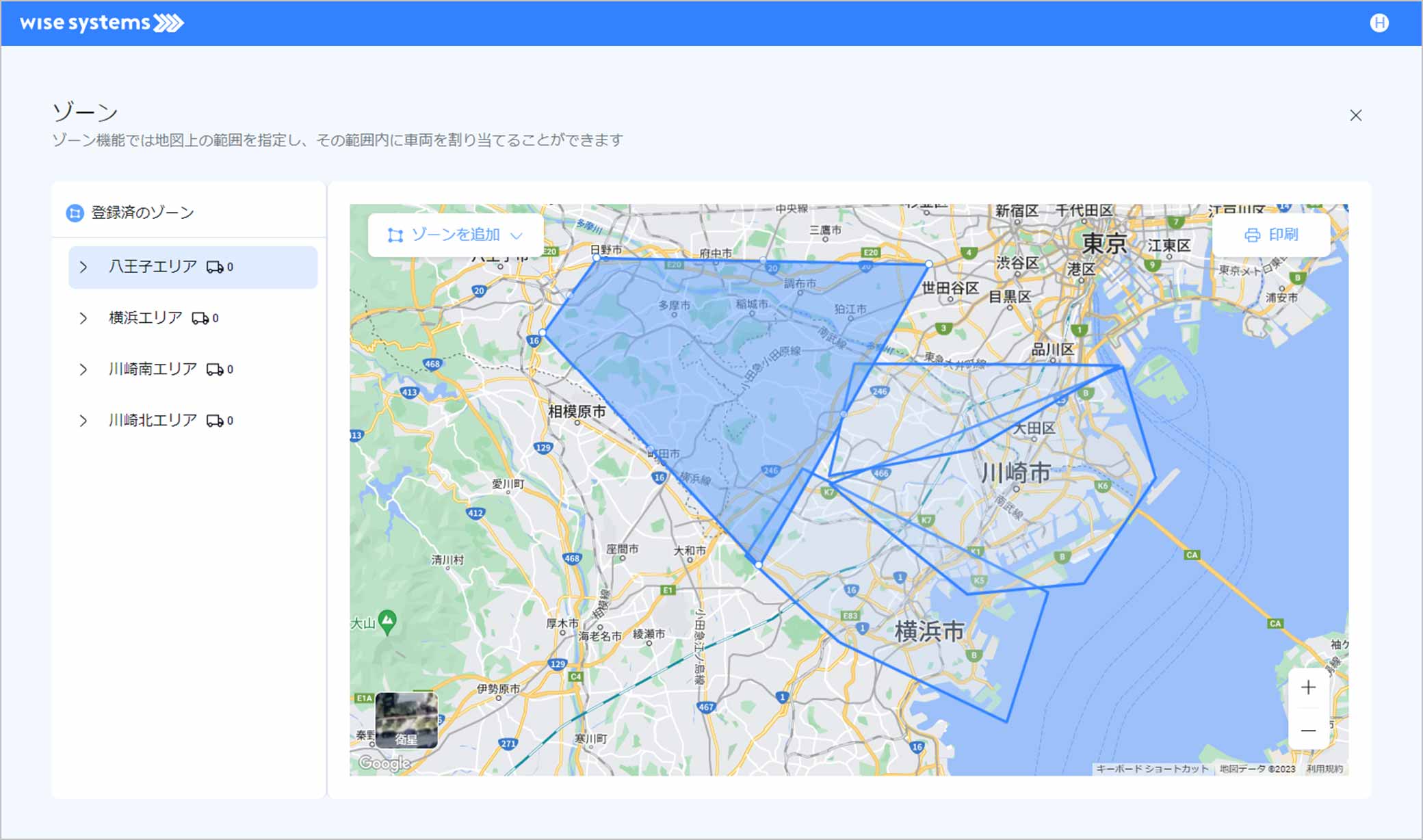The image size is (1423, 840).
Task: Click the registered zones header icon
Action: pos(75,213)
